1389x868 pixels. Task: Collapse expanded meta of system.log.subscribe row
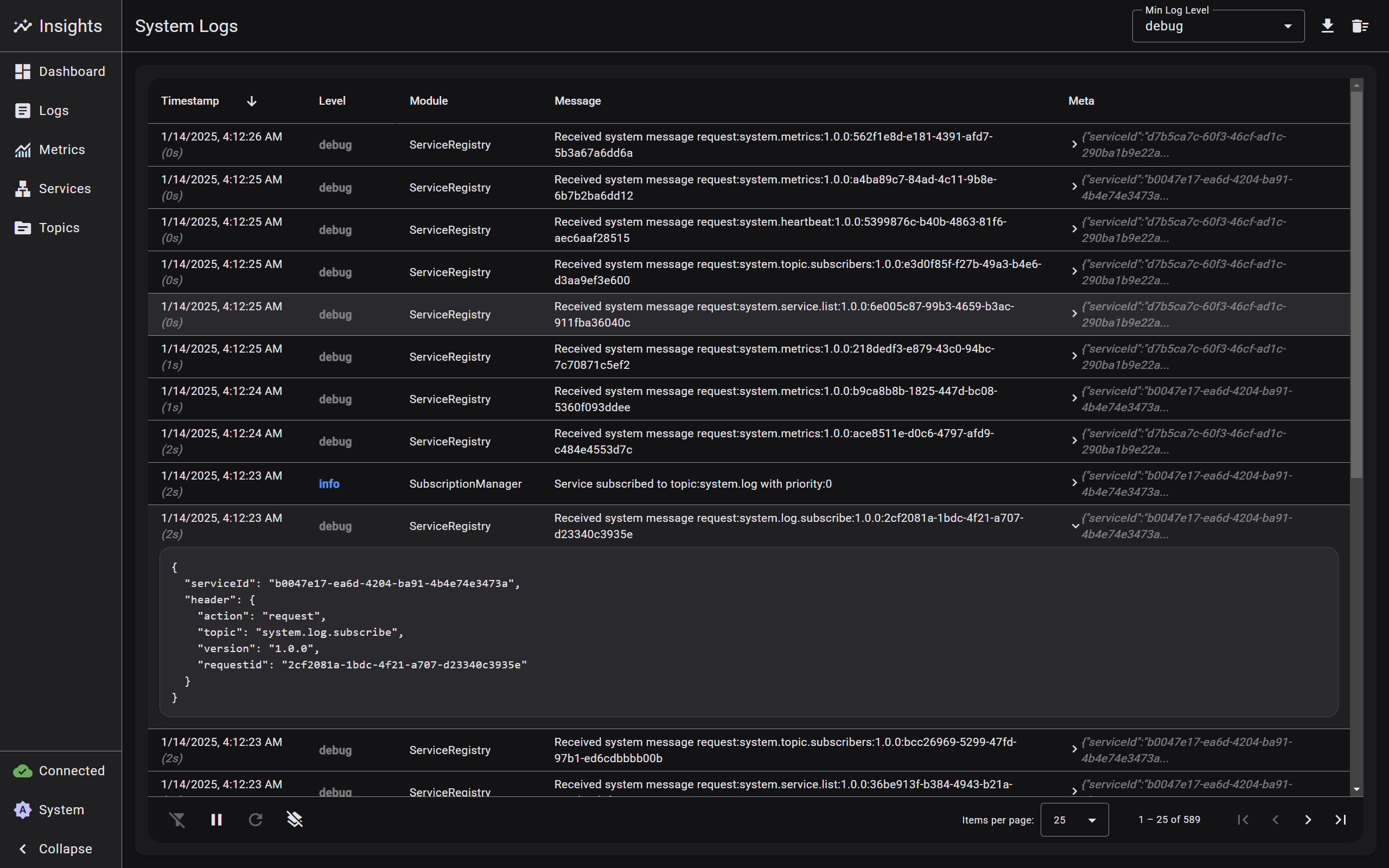tap(1075, 526)
